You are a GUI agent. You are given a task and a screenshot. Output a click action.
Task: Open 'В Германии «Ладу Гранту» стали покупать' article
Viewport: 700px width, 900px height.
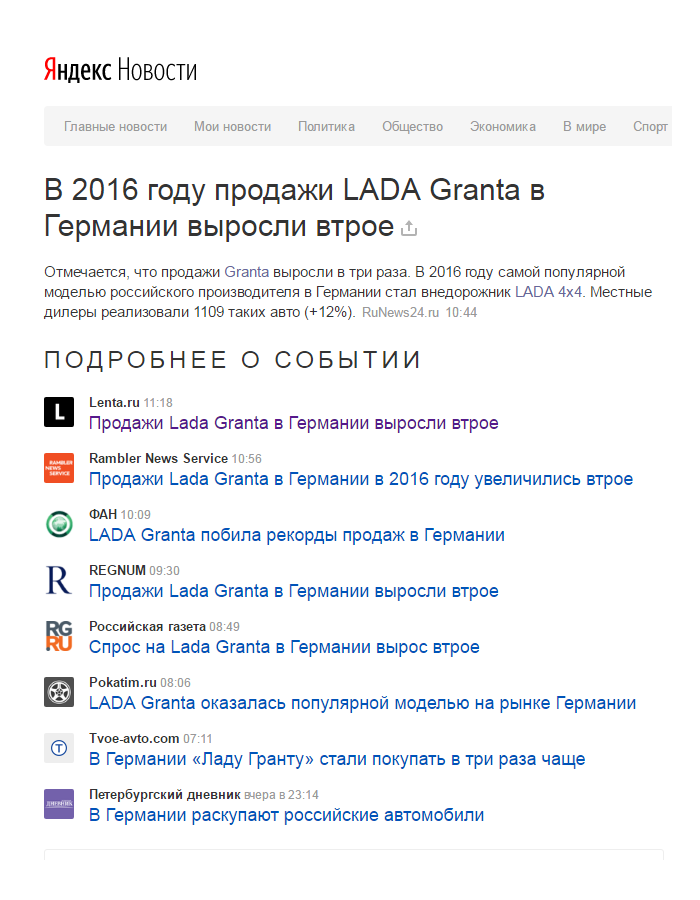(337, 759)
